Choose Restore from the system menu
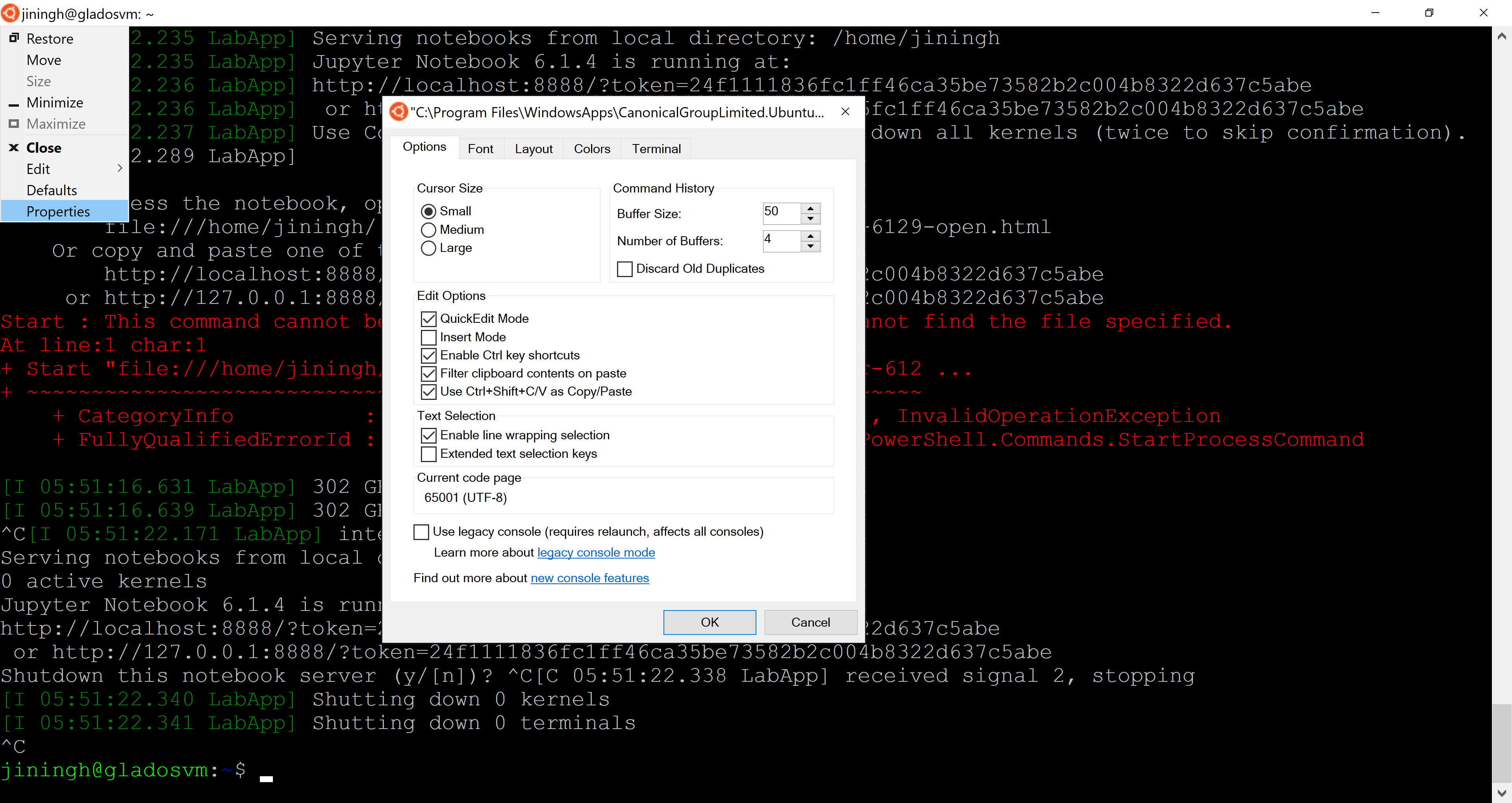 pyautogui.click(x=65, y=39)
